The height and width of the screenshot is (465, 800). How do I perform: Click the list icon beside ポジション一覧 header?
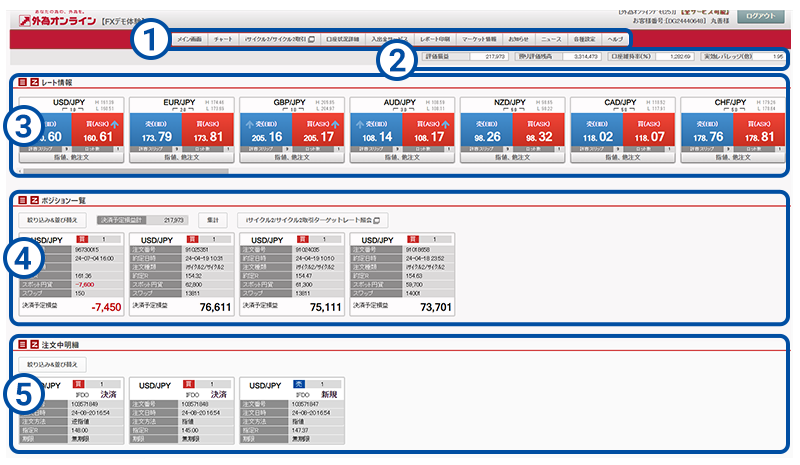22,200
